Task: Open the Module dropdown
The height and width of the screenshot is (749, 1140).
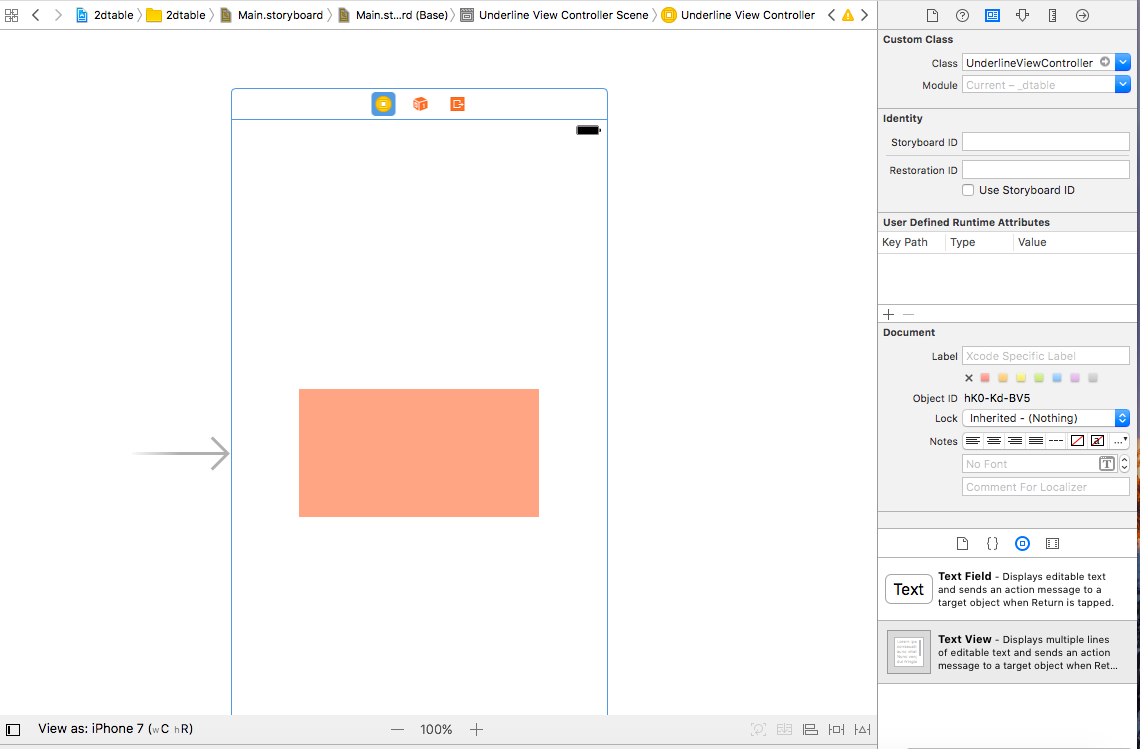Action: click(1123, 85)
